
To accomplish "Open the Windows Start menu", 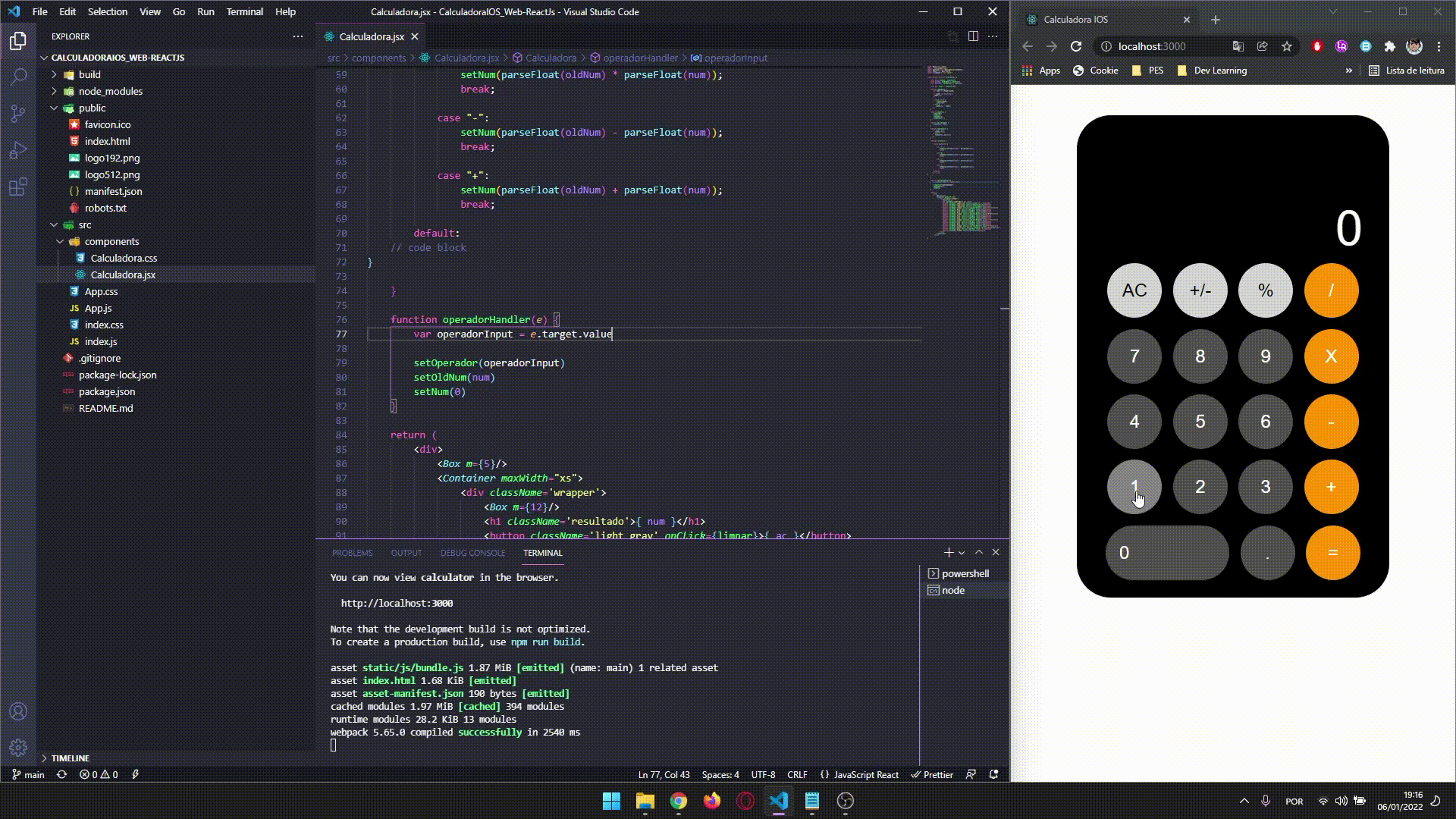I will pos(611,801).
